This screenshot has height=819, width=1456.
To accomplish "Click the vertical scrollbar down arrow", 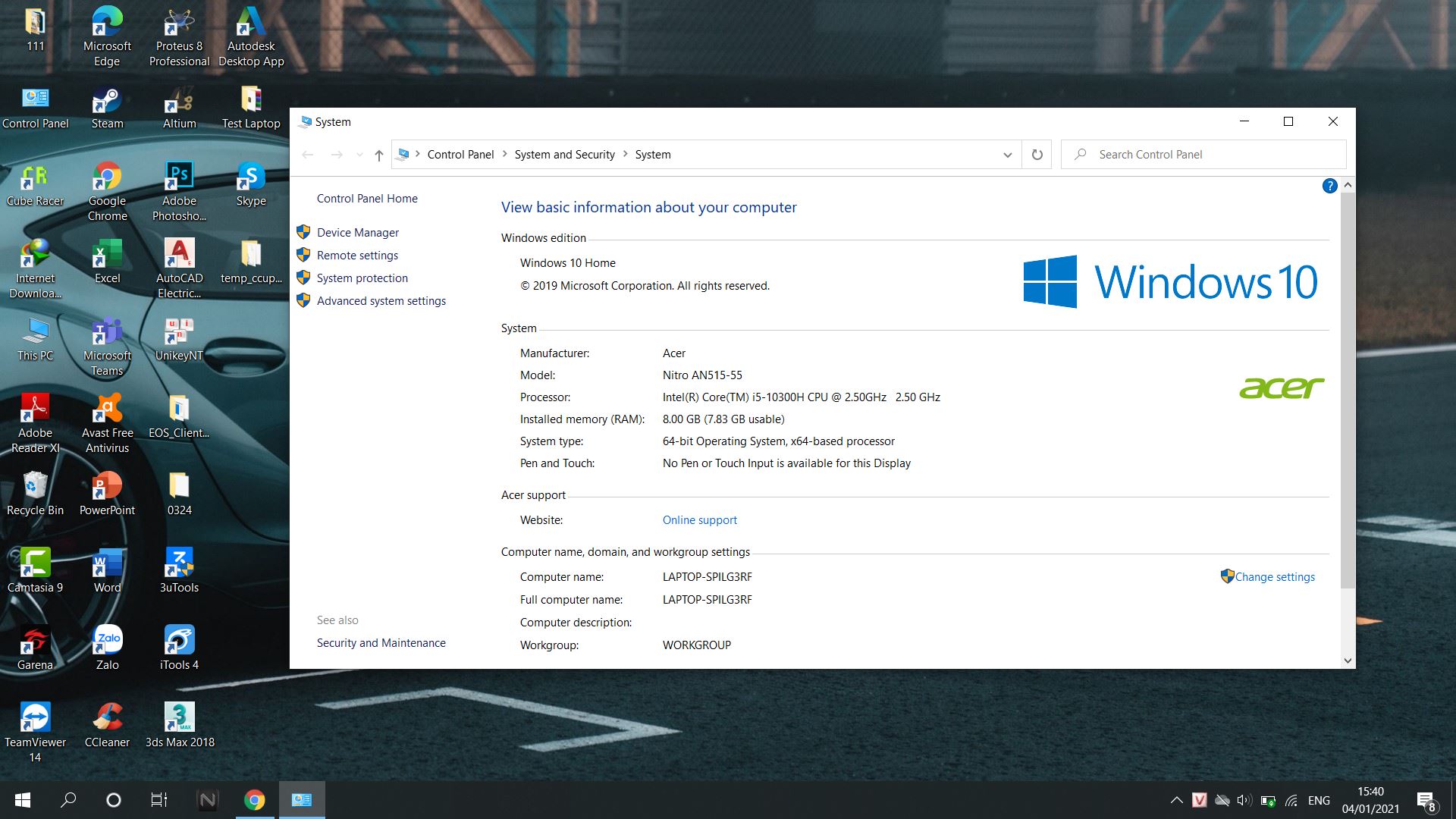I will [1348, 661].
